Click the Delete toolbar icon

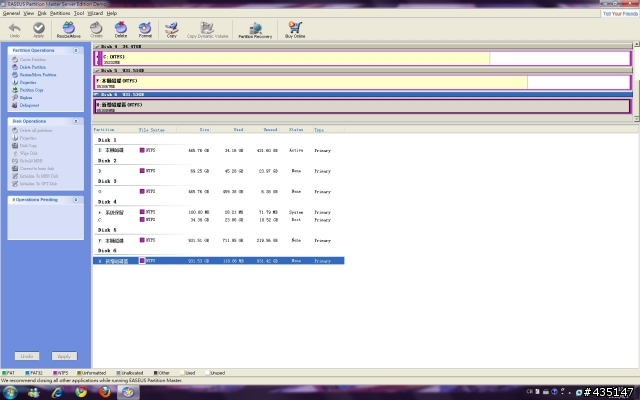point(121,28)
